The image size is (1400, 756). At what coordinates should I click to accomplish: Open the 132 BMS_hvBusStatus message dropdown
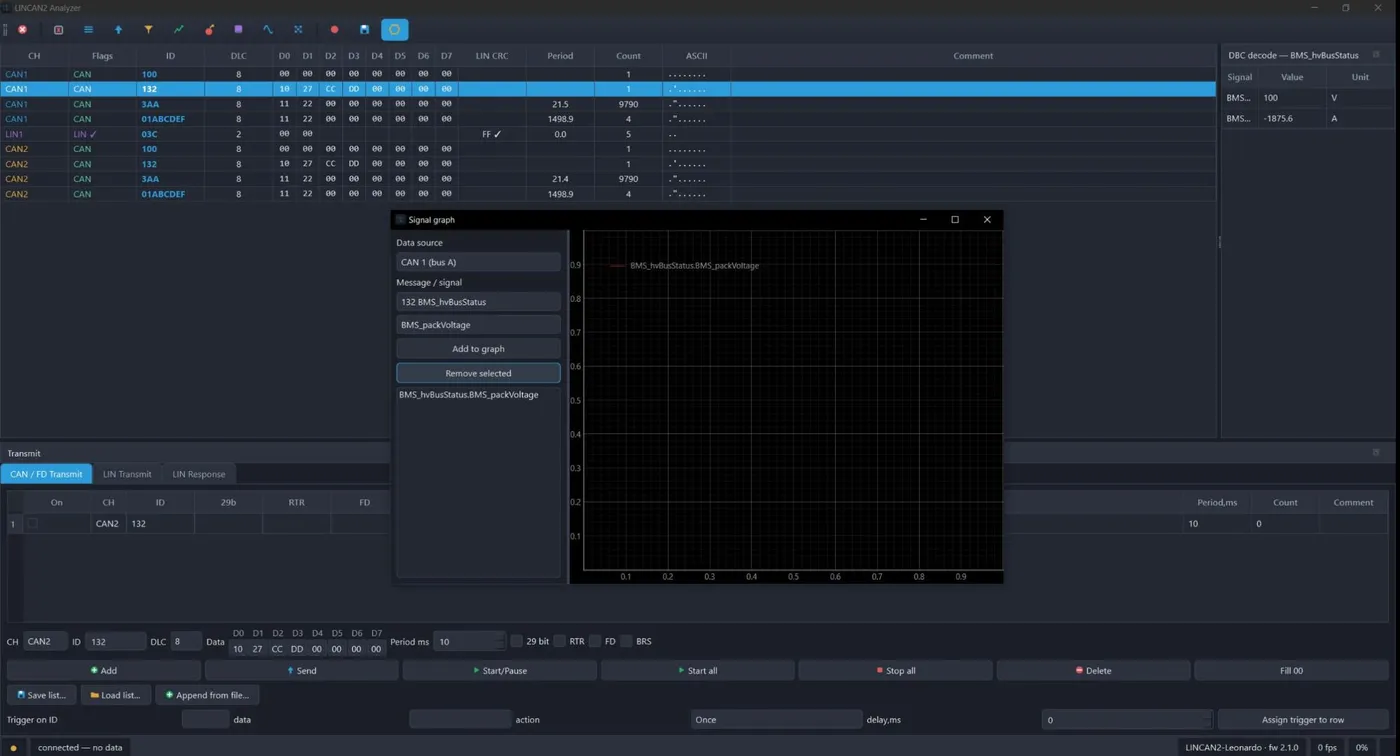tap(478, 301)
